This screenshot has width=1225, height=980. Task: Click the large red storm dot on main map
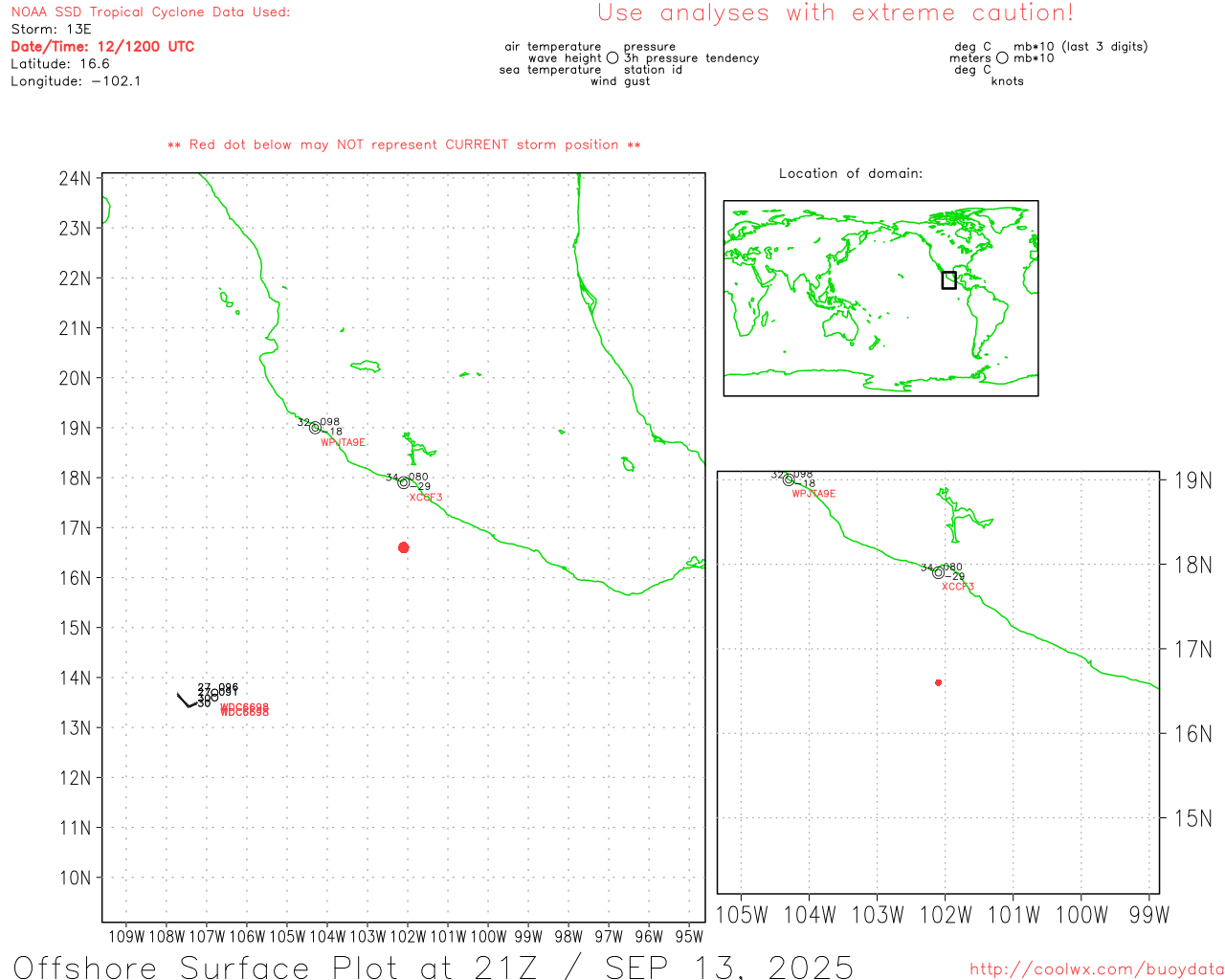(403, 547)
